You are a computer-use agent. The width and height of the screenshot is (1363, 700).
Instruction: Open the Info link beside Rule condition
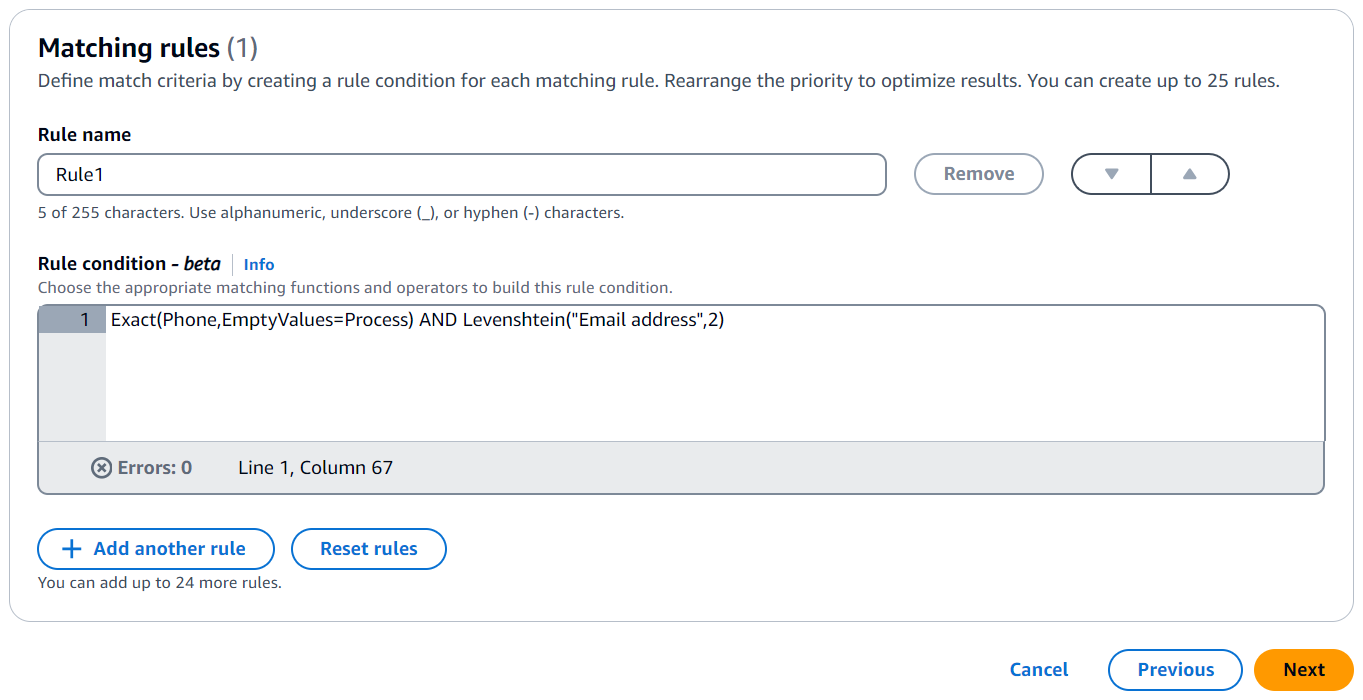[258, 264]
